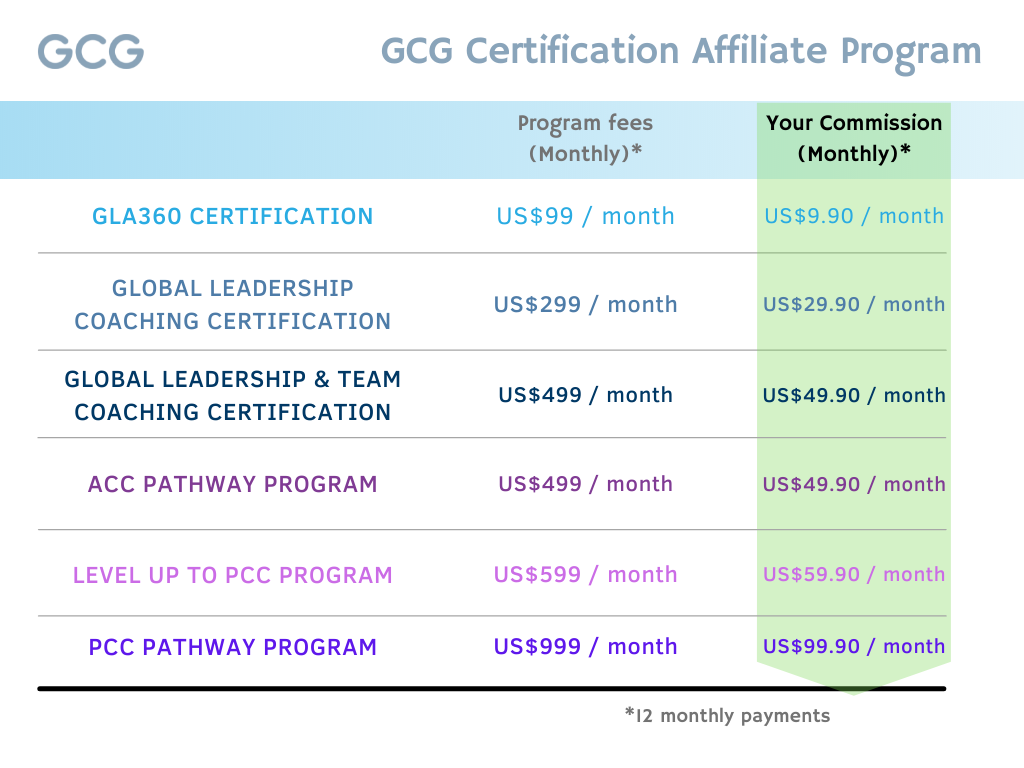
Task: Click the US$9.90 / month commission
Action: tap(854, 216)
